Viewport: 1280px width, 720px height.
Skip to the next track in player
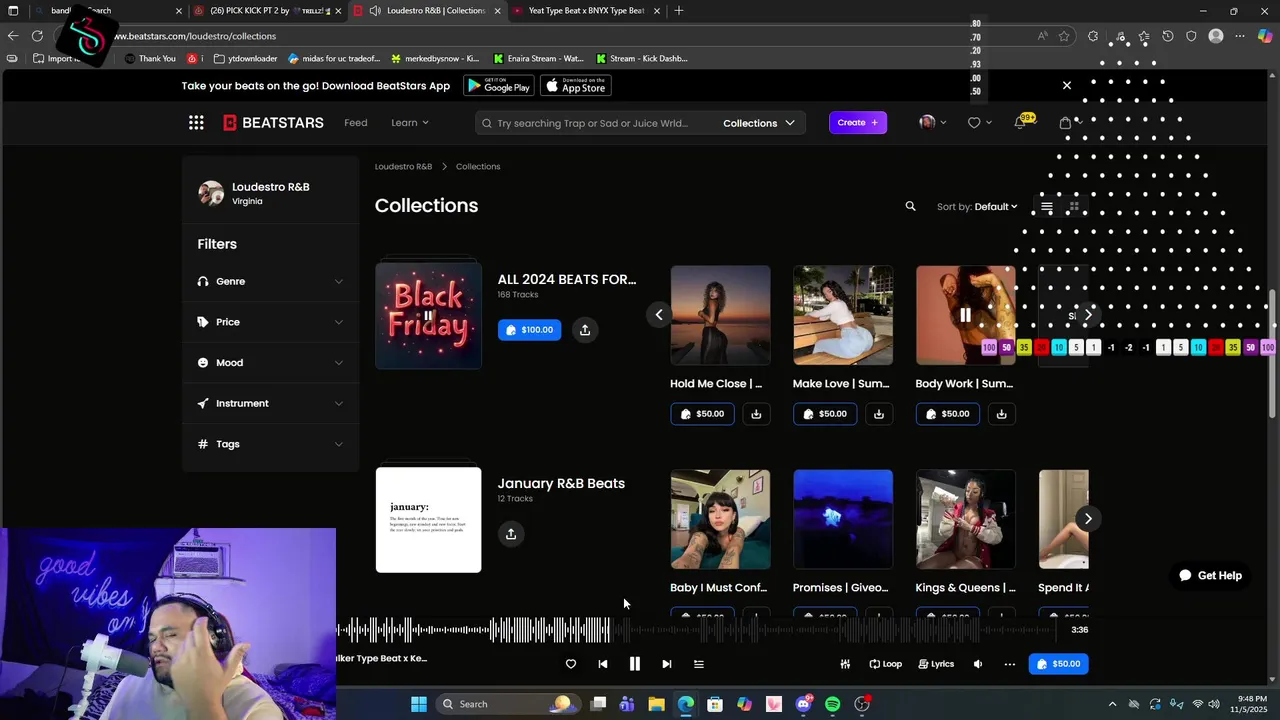pos(667,664)
